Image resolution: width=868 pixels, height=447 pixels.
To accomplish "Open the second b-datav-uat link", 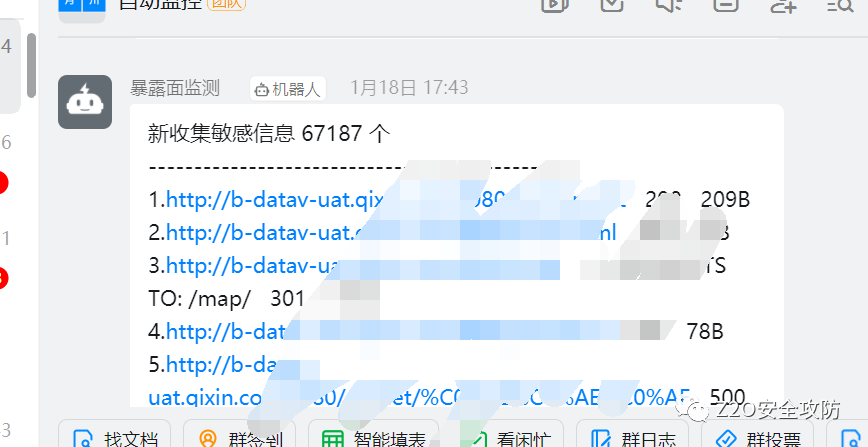I will coord(391,233).
